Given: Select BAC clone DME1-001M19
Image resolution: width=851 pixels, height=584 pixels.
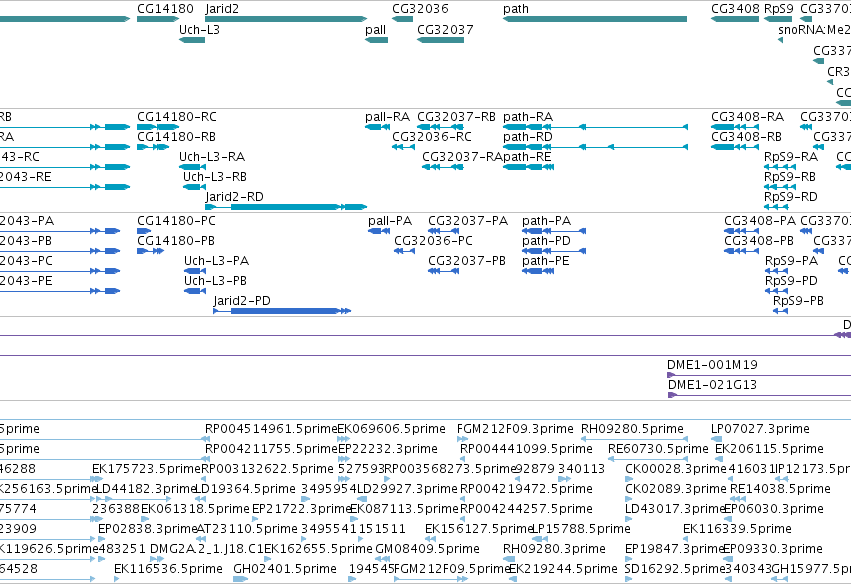Looking at the screenshot, I should pos(759,375).
